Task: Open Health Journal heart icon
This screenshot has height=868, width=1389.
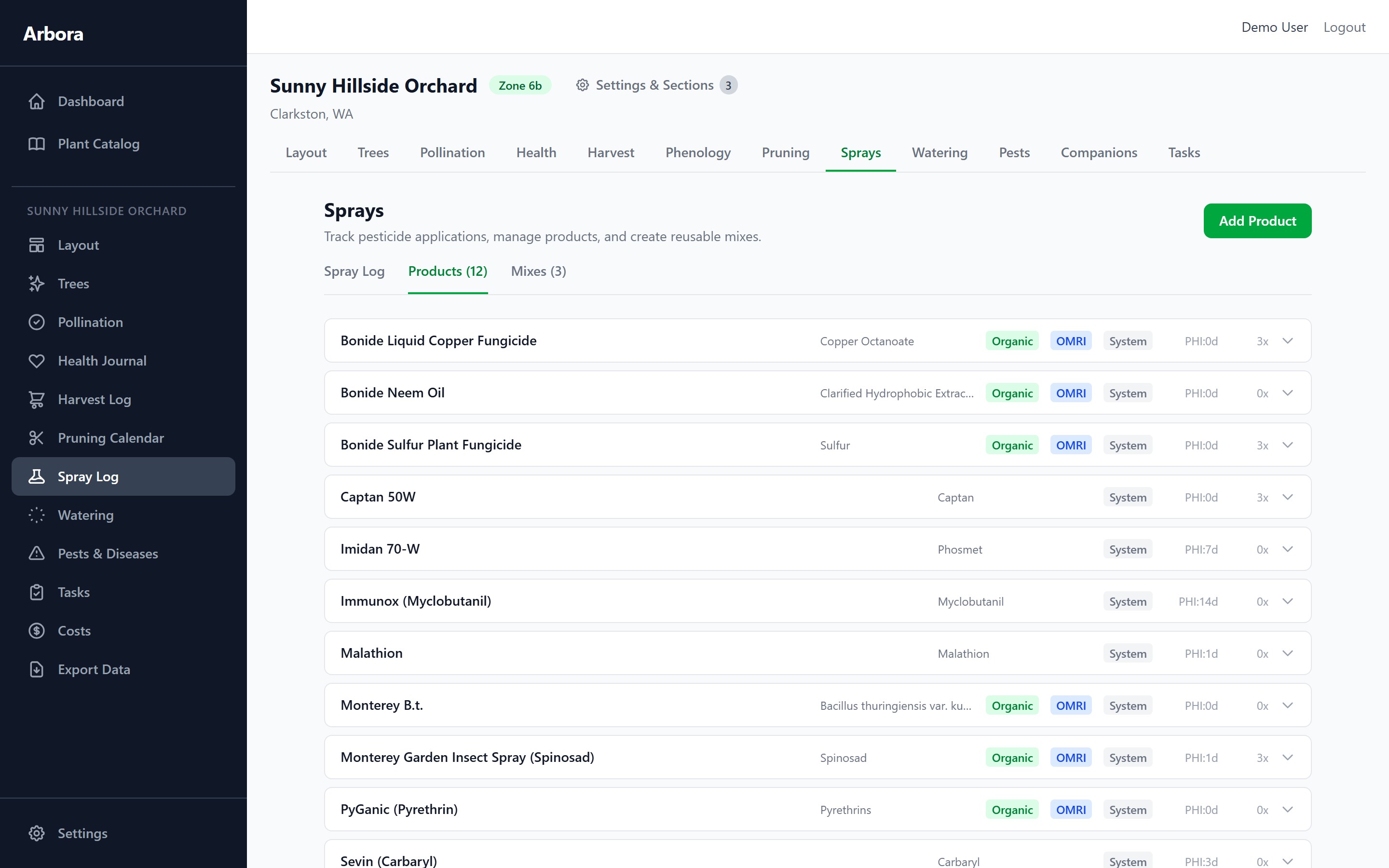Action: coord(37,361)
